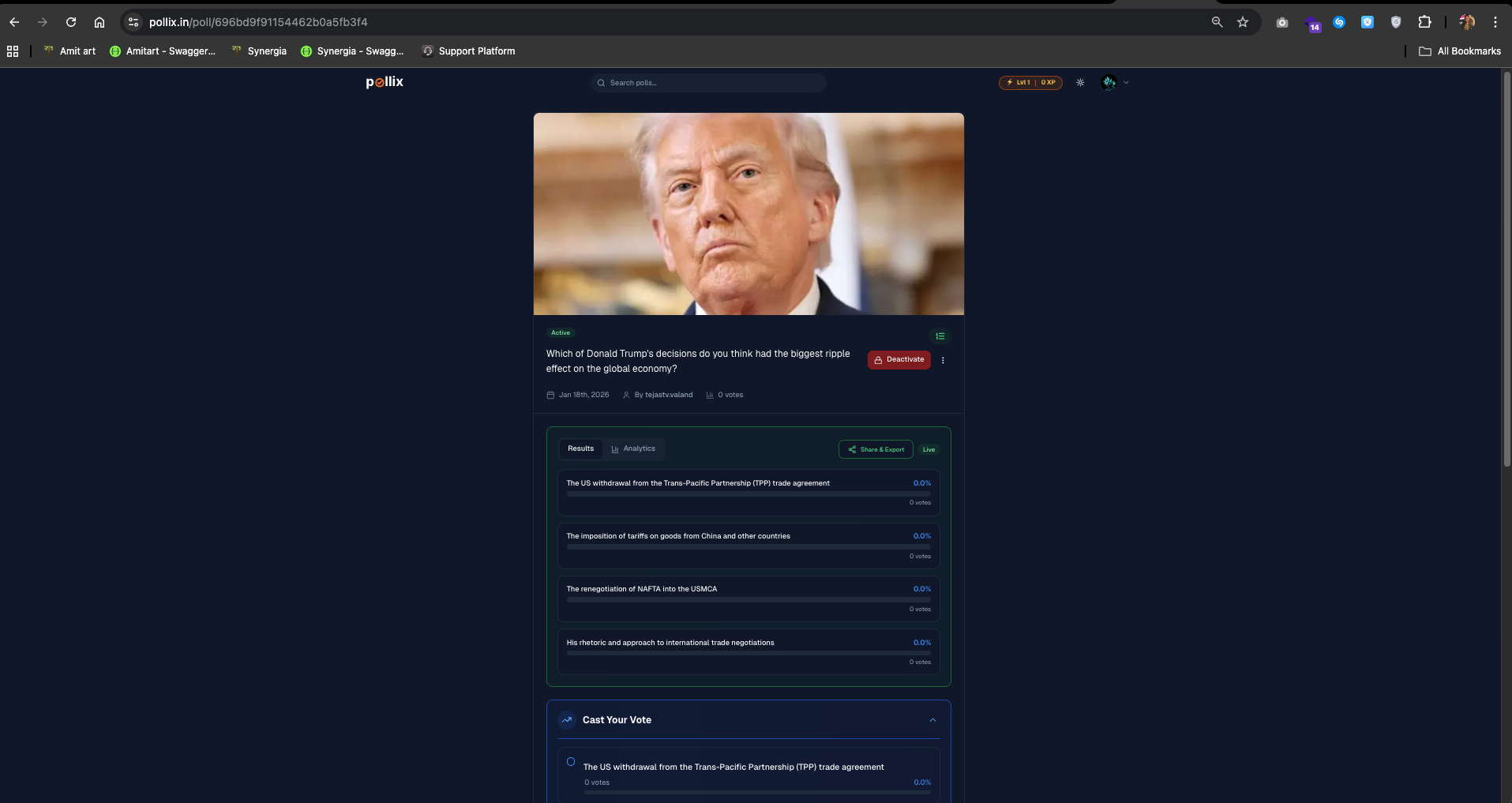
Task: Open the browser three-dot menu
Action: click(1495, 22)
